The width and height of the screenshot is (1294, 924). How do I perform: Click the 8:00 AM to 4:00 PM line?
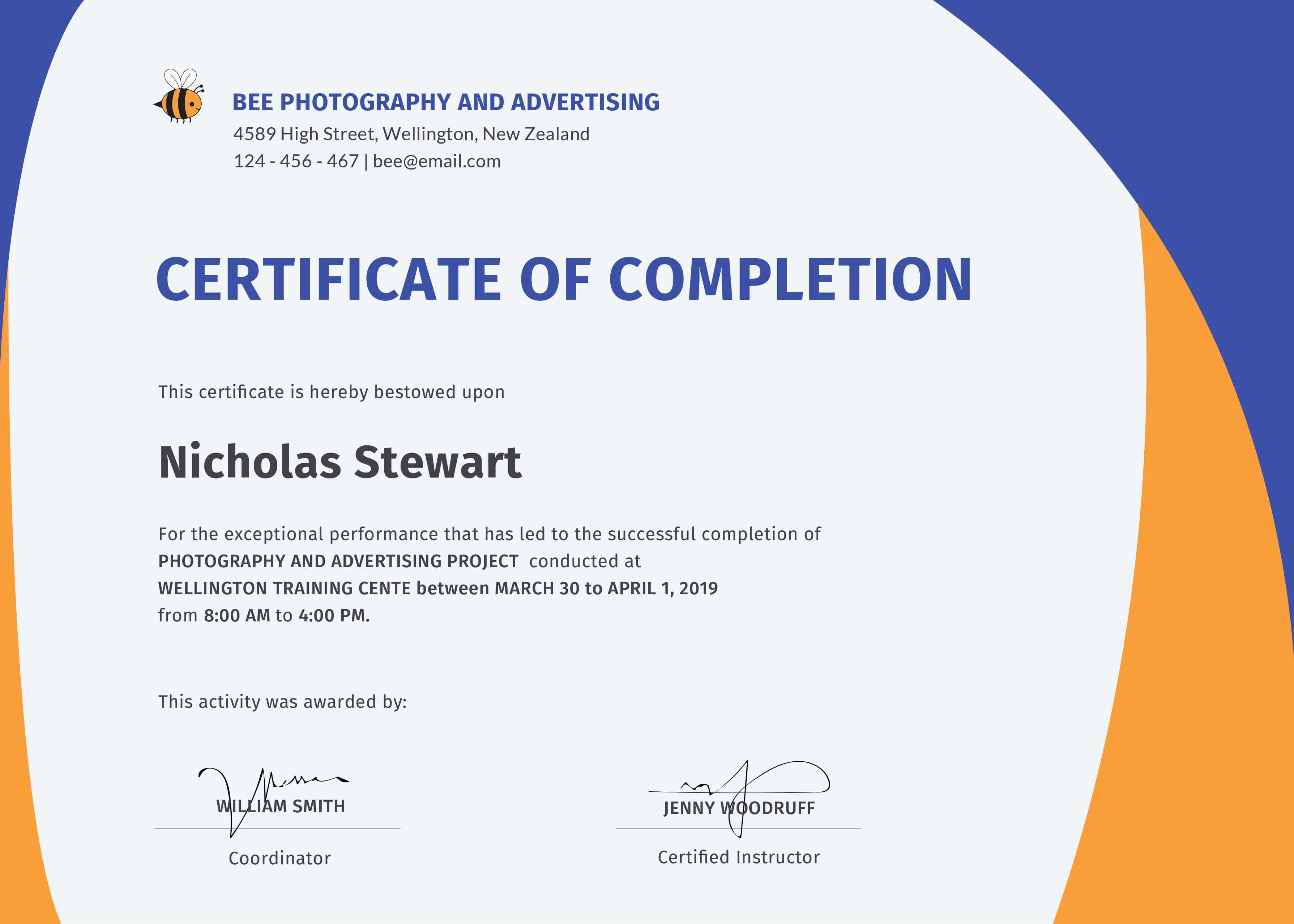[x=264, y=616]
